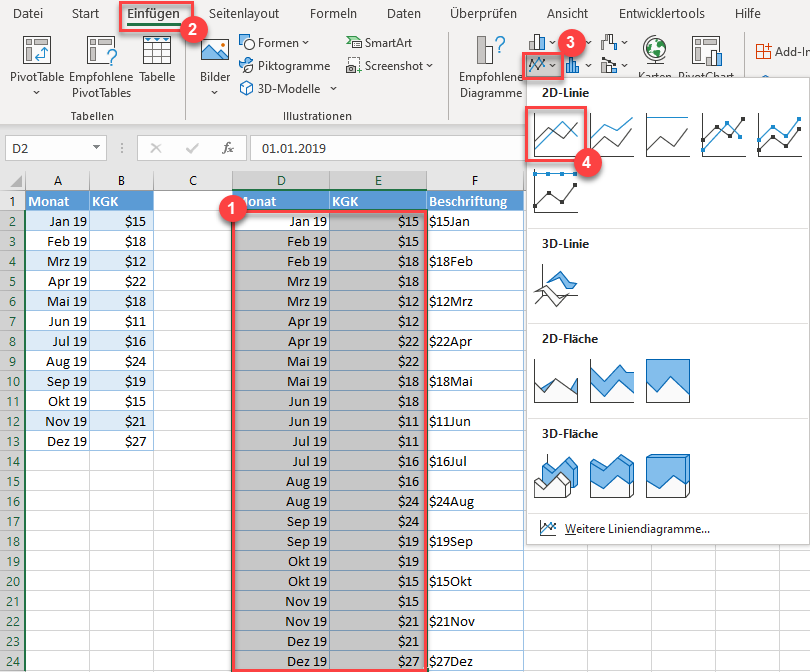Insert a PivotChart
810x672 pixels.
706,54
